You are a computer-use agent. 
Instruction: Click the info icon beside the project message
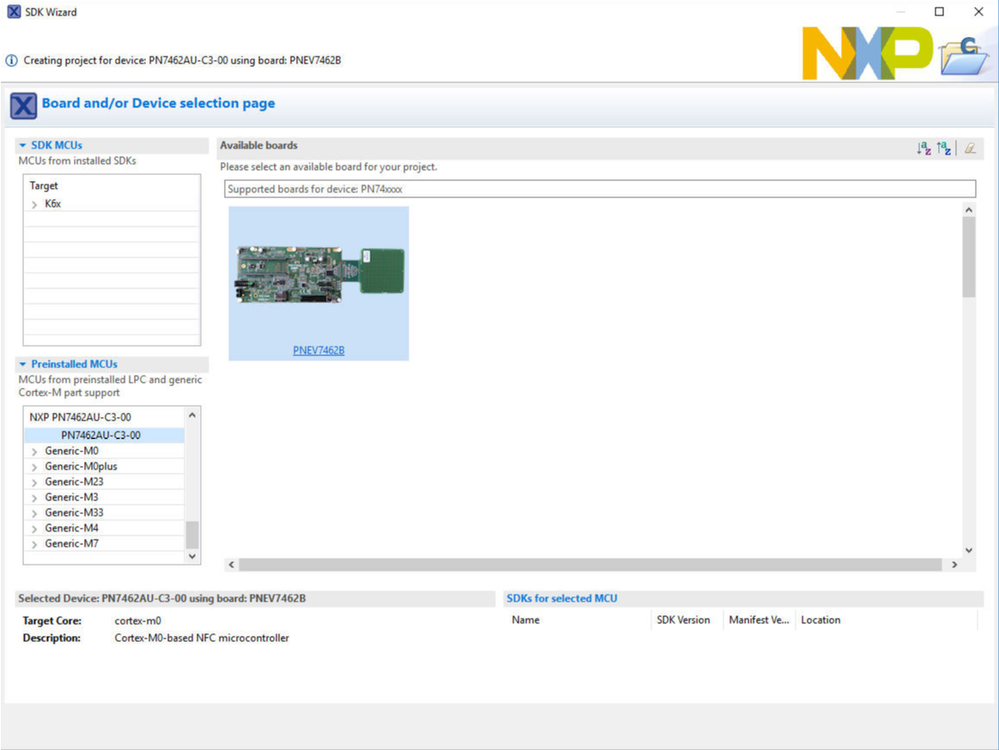(11, 61)
